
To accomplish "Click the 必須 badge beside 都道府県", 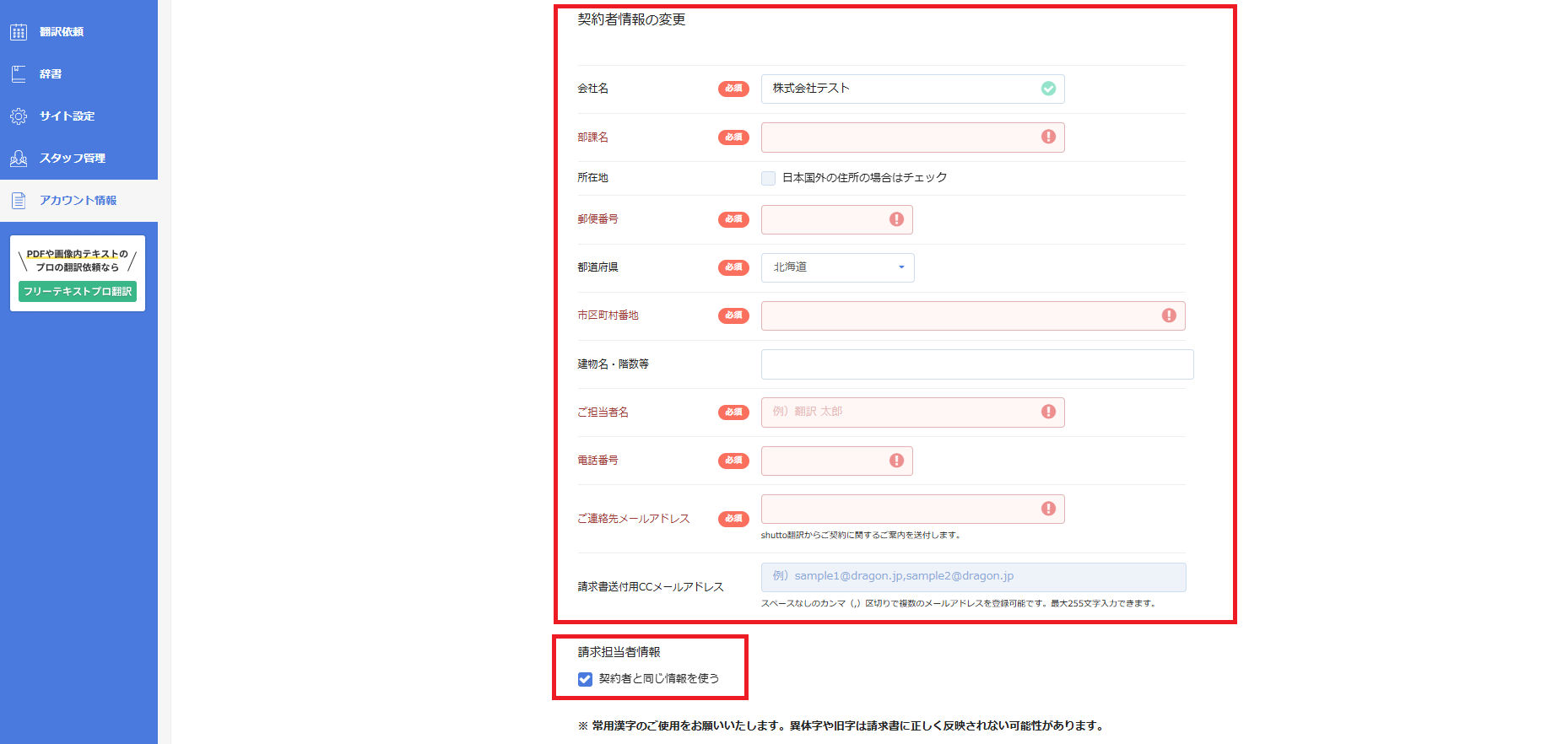I will 733,267.
